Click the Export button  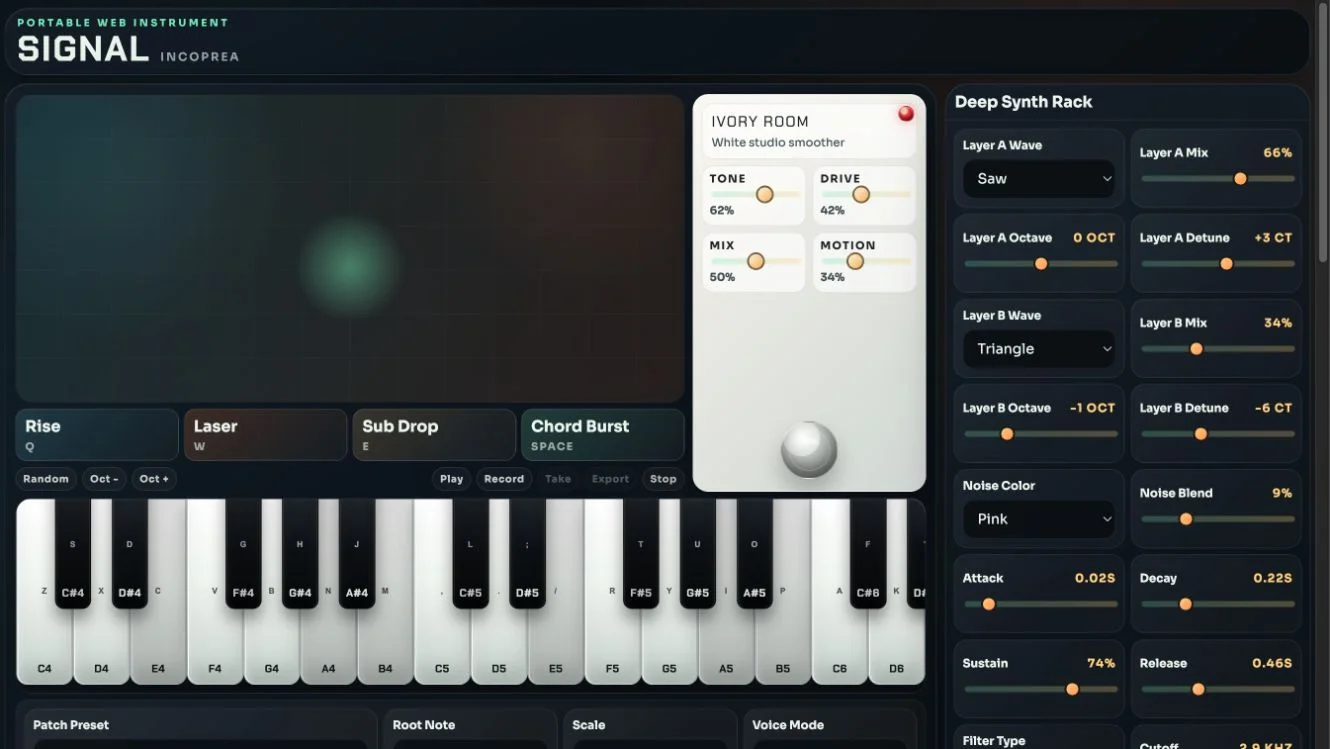pyautogui.click(x=610, y=479)
